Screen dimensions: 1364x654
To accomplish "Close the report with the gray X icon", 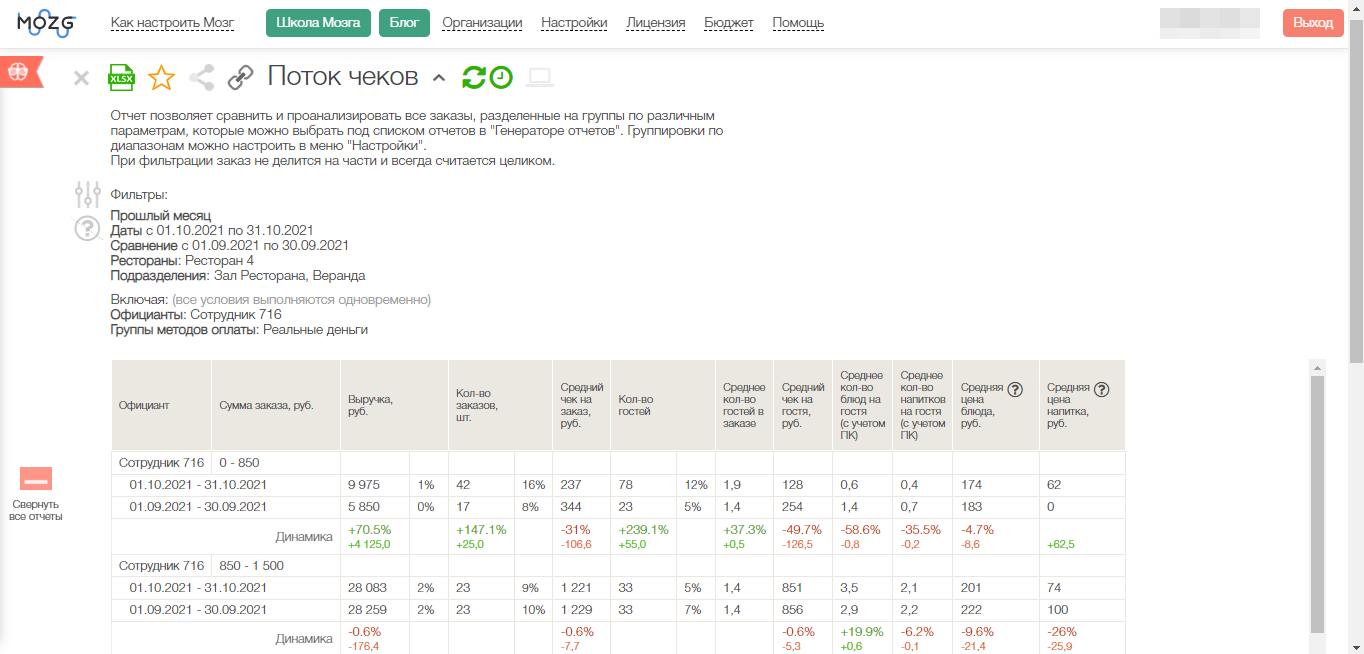I will click(x=82, y=78).
